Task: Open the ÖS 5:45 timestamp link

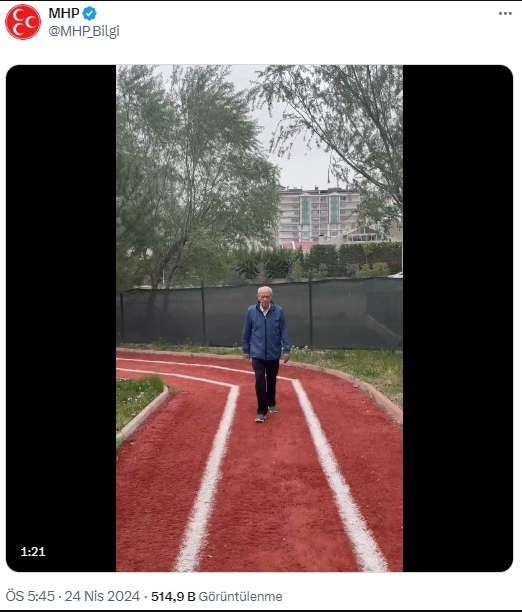Action: [x=30, y=596]
